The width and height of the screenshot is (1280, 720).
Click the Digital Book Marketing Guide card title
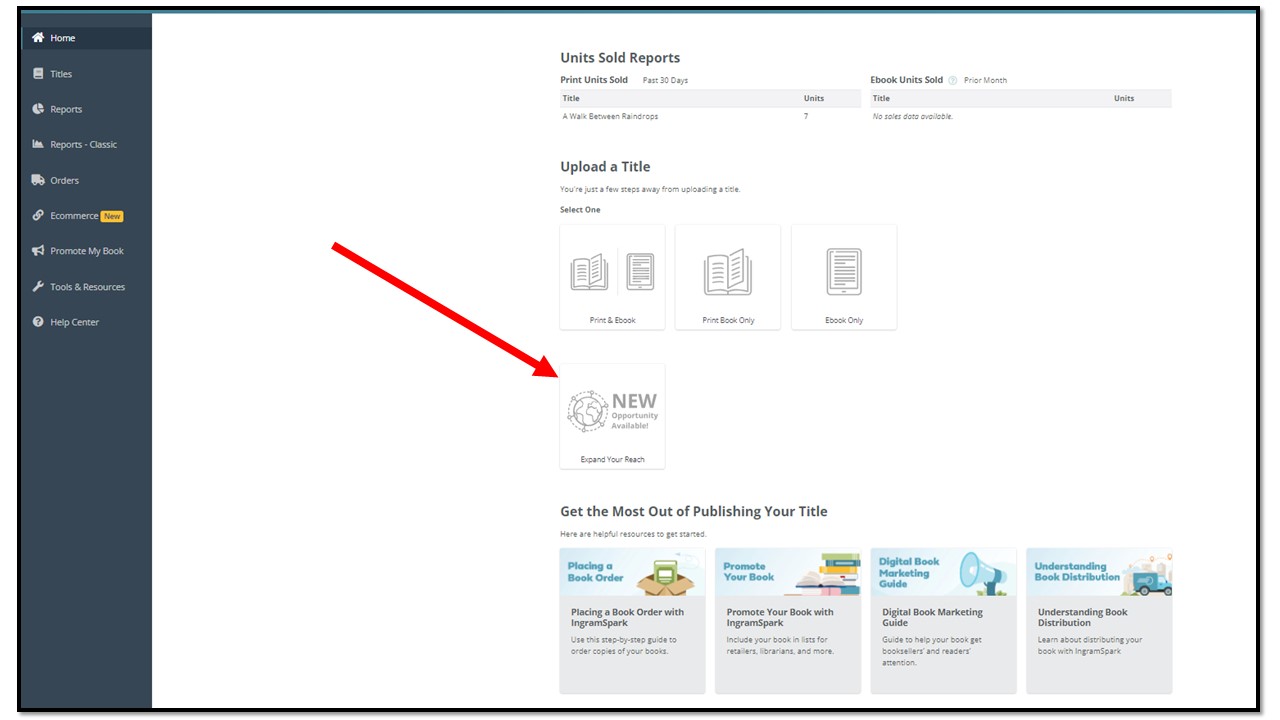[x=932, y=617]
